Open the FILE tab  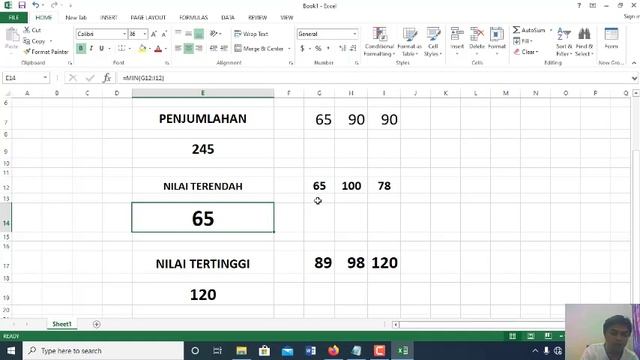[x=14, y=18]
